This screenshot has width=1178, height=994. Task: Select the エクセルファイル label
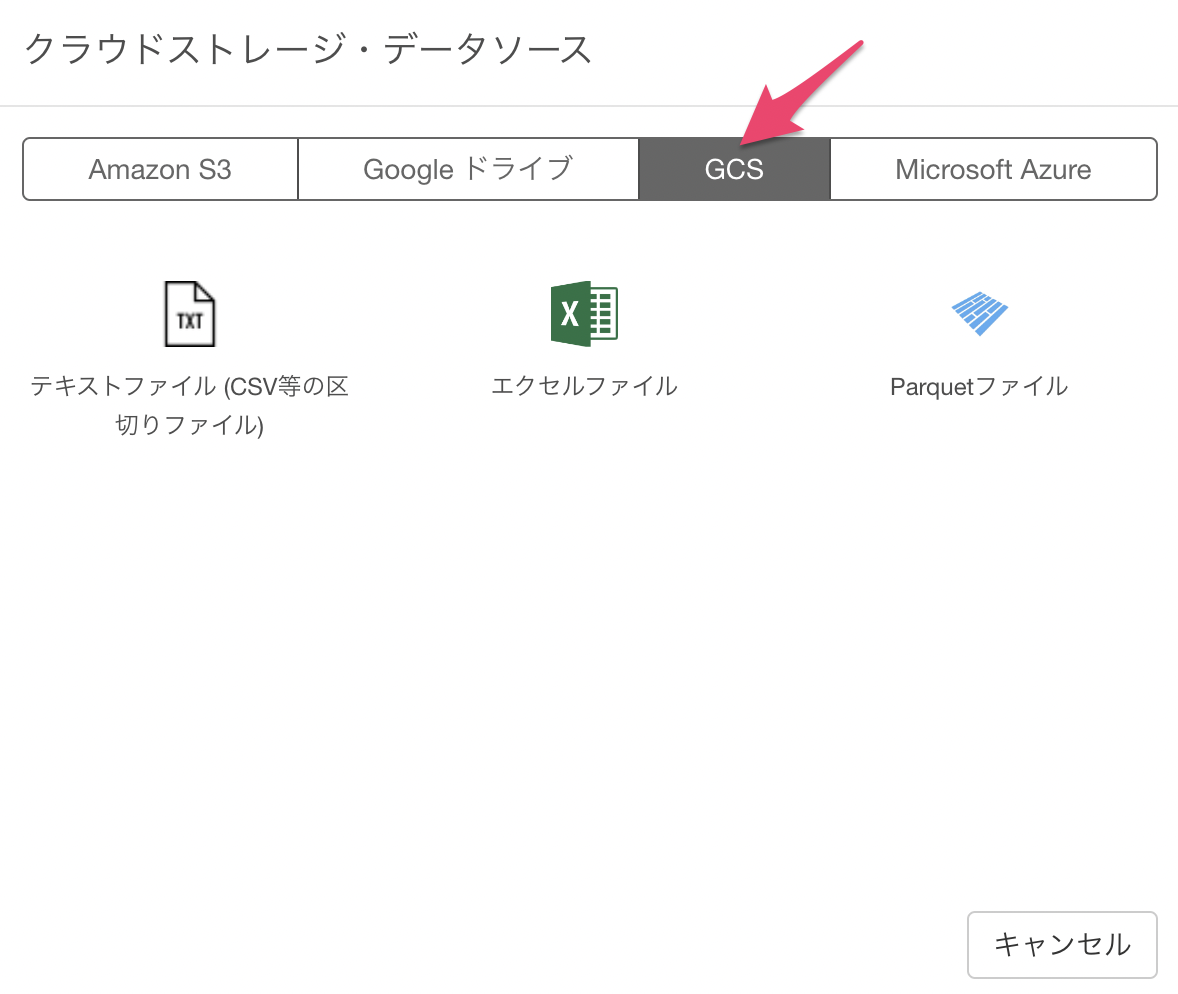coord(584,386)
